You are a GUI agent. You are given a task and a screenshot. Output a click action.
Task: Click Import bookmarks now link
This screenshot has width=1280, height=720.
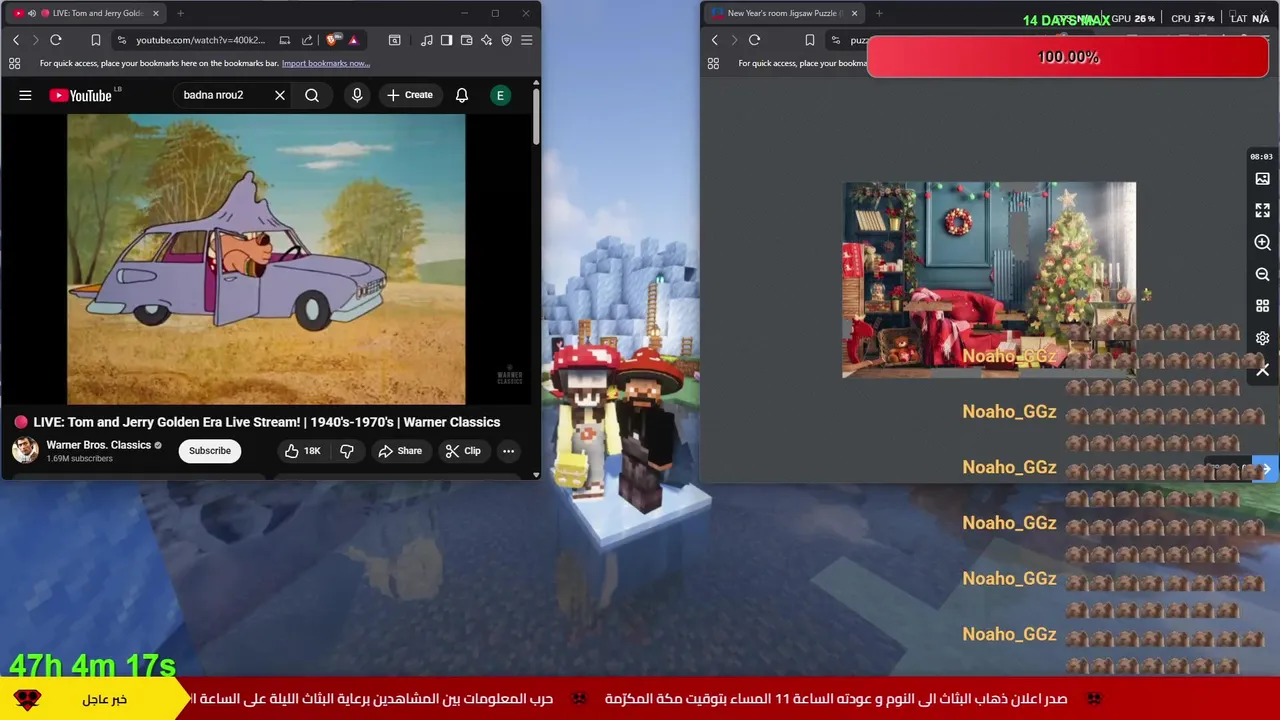pyautogui.click(x=326, y=63)
